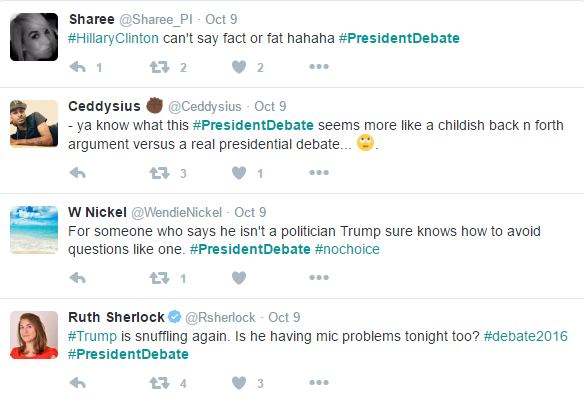584x403 pixels.
Task: View Ceddysius's profile picture
Action: (34, 124)
